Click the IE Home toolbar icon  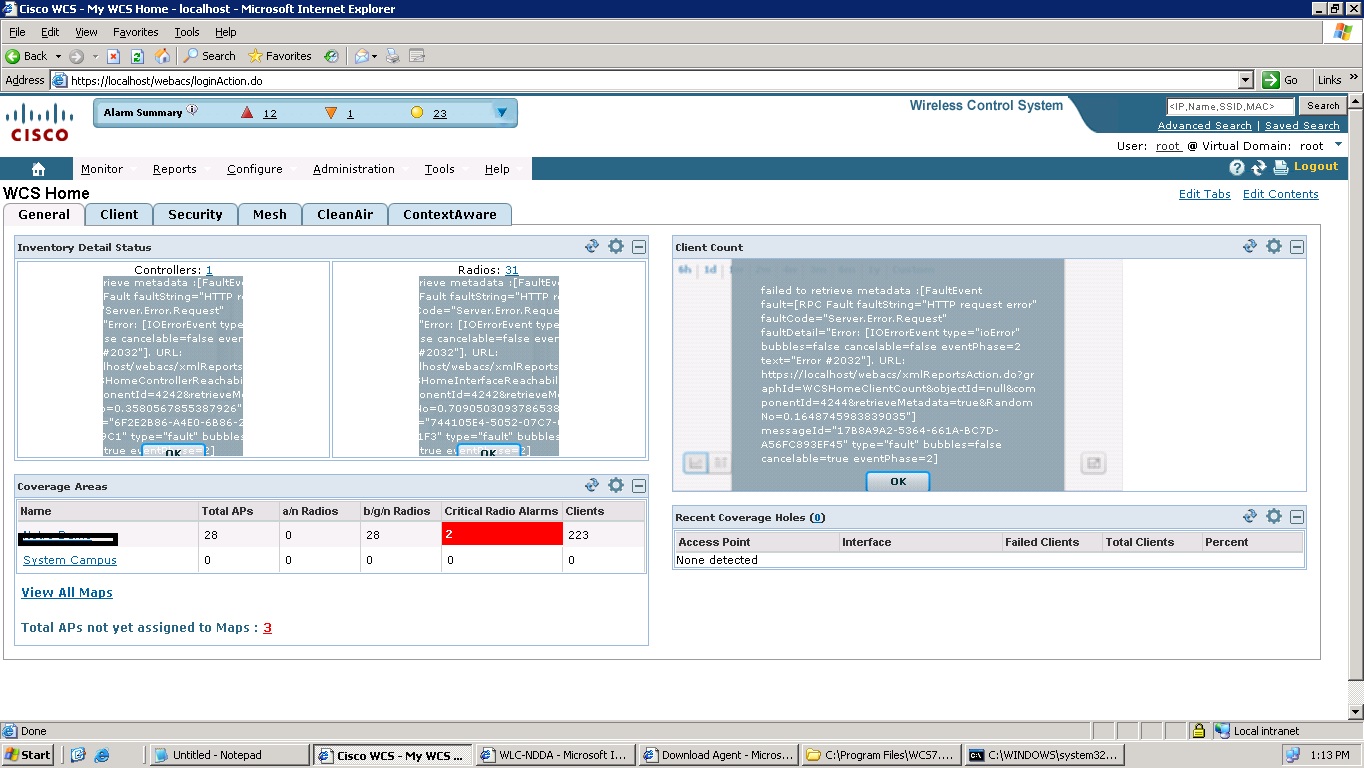click(x=163, y=56)
